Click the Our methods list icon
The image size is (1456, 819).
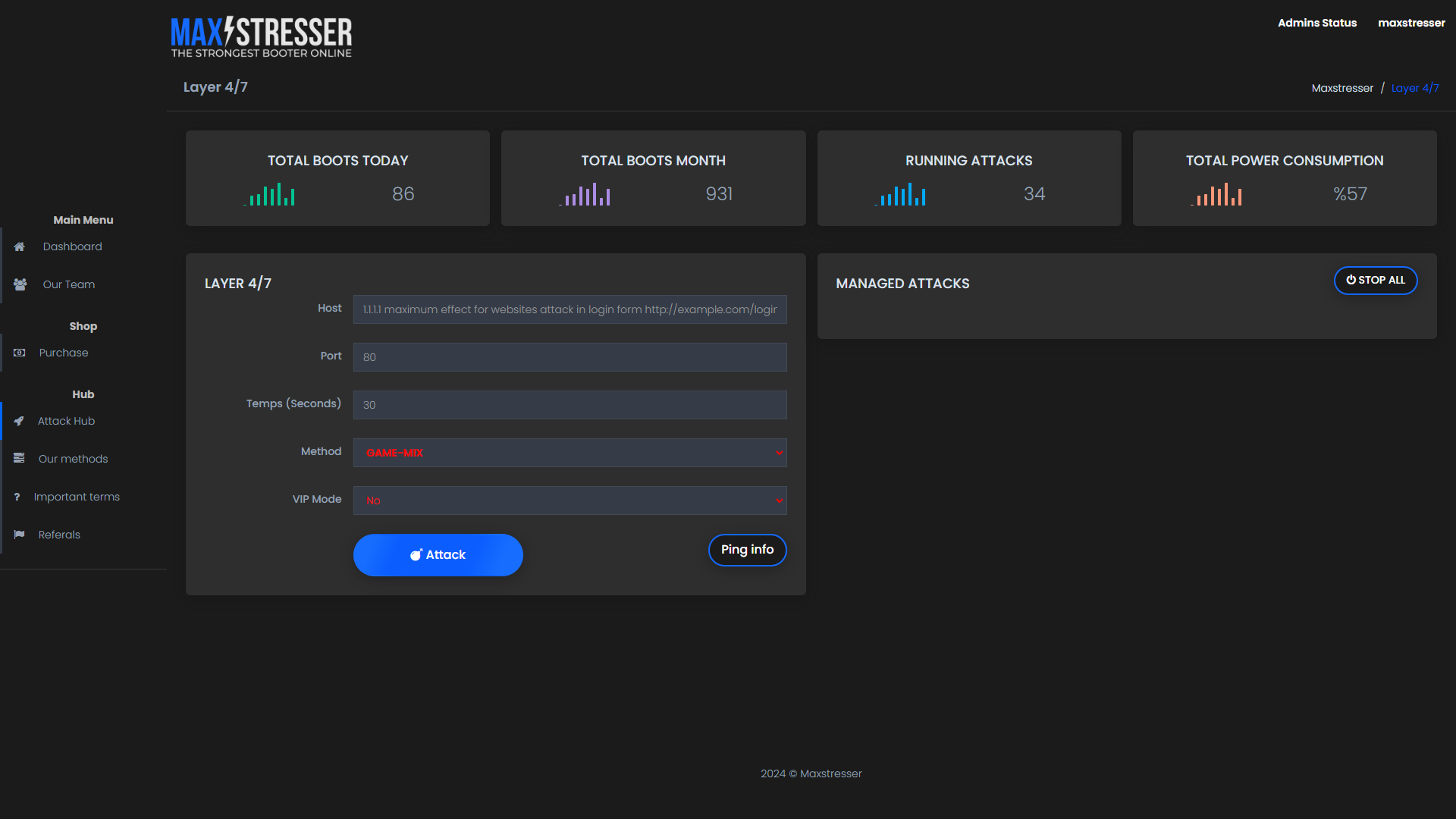18,458
